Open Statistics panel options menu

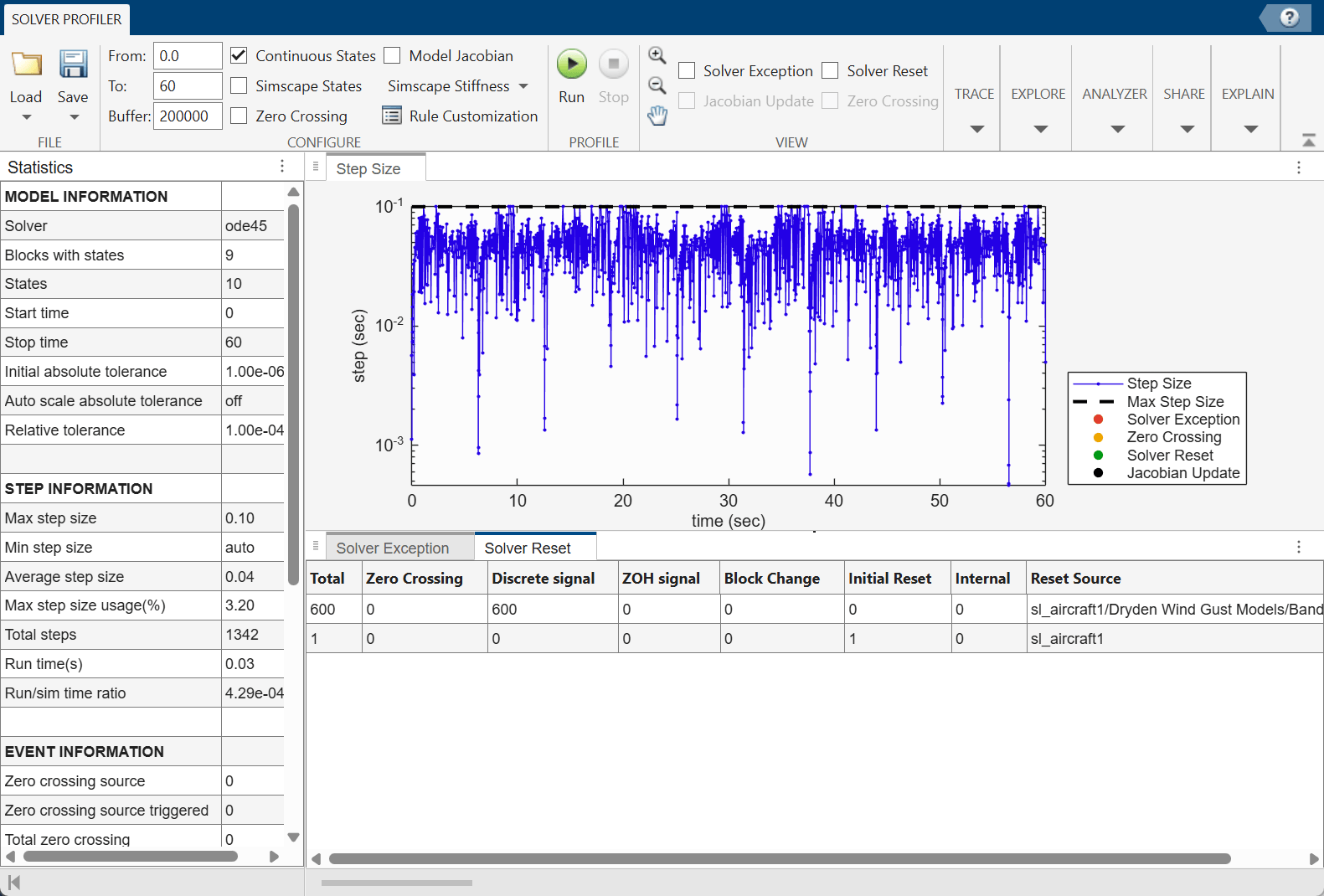(282, 167)
